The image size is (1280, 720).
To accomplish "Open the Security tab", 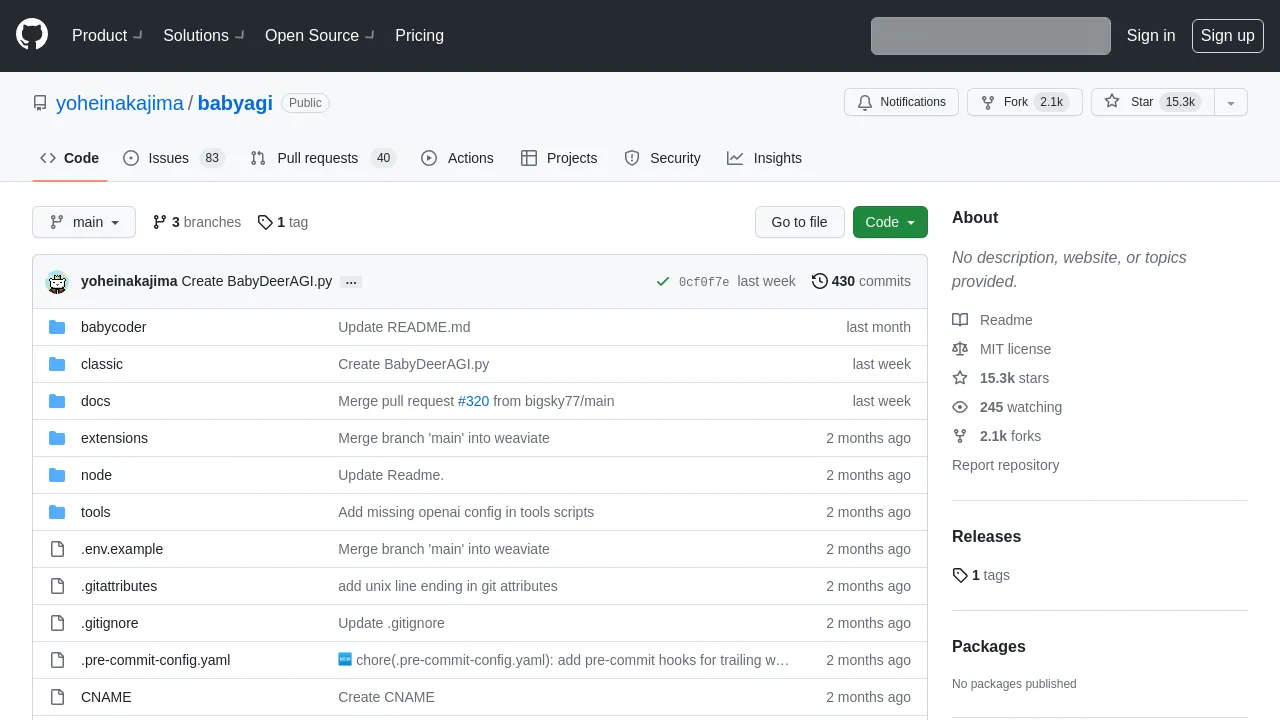I will pos(662,158).
